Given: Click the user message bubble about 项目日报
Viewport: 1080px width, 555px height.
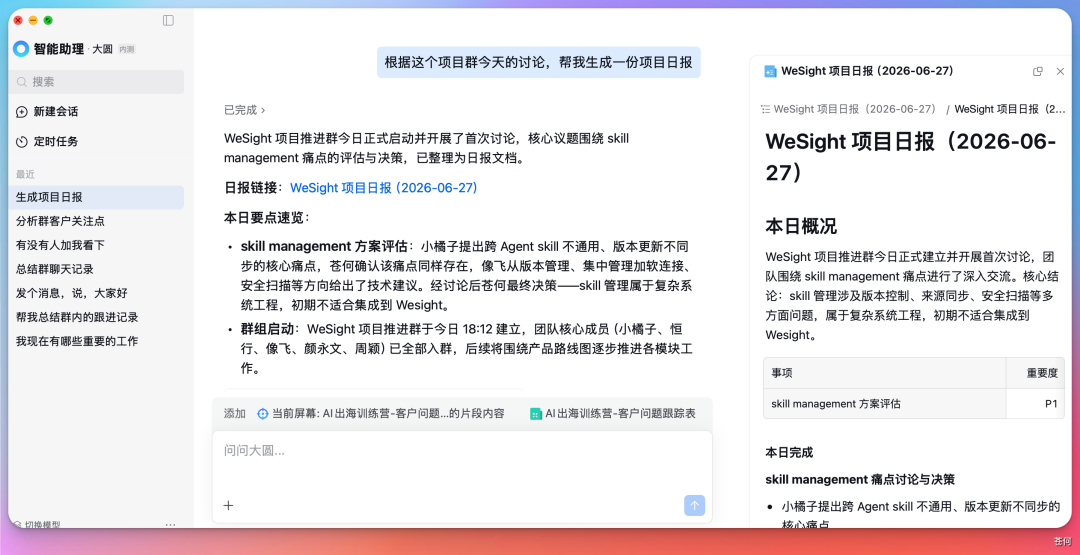Looking at the screenshot, I should 539,63.
